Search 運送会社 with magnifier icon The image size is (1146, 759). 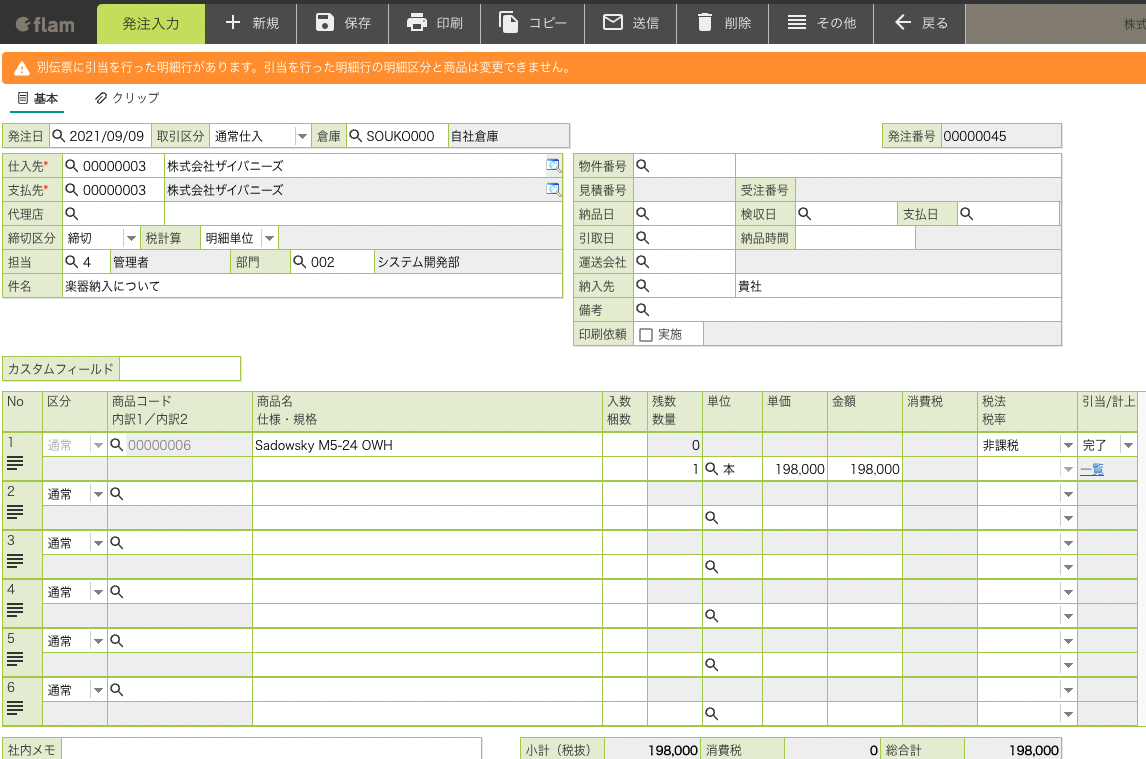[642, 262]
